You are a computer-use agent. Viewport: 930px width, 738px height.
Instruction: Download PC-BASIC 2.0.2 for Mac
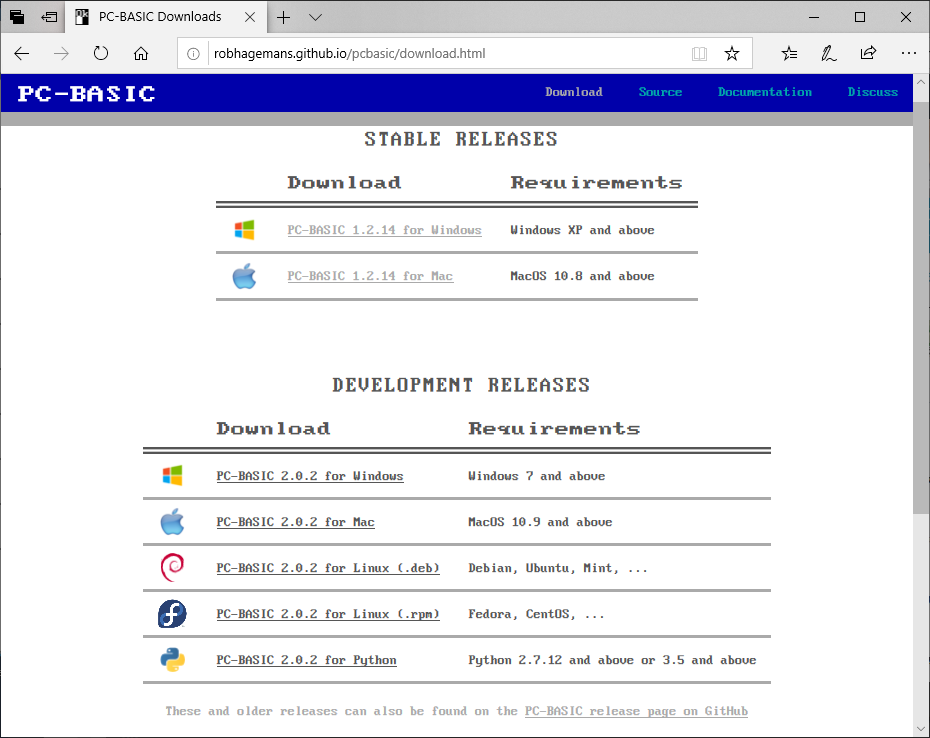point(295,523)
